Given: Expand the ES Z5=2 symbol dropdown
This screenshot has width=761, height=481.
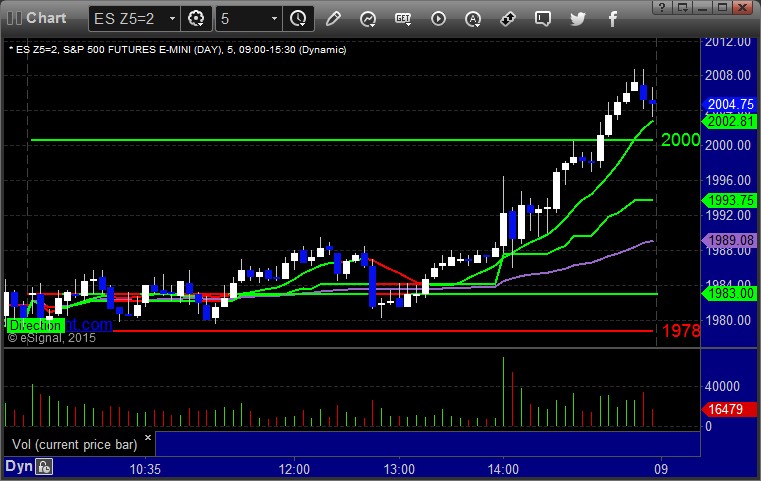Looking at the screenshot, I should (172, 18).
